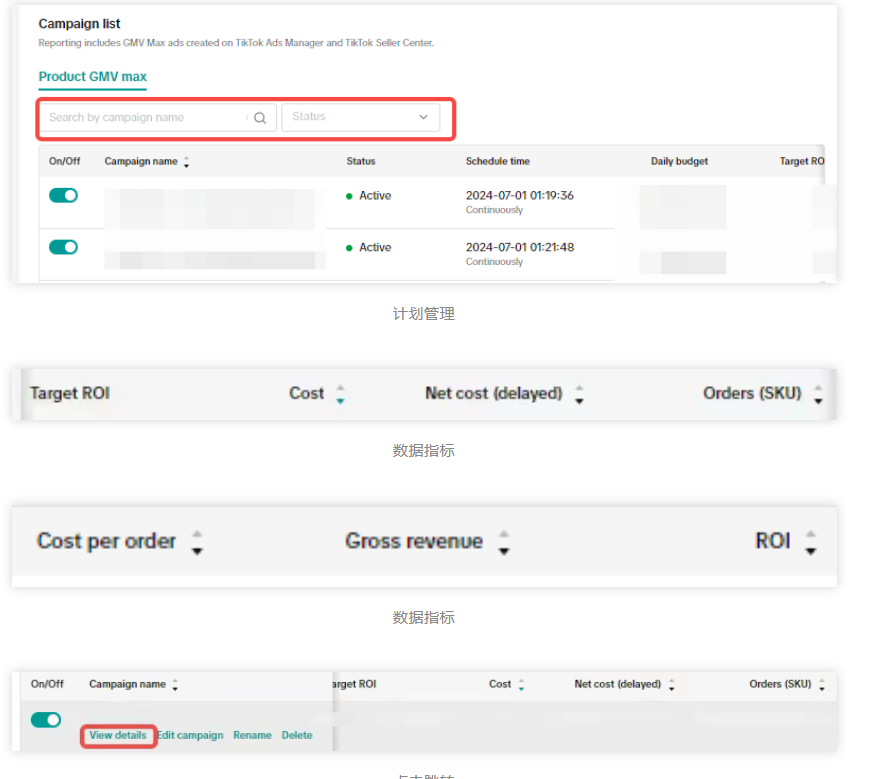870x779 pixels.
Task: Sort by Gross revenue arrows
Action: tap(504, 542)
